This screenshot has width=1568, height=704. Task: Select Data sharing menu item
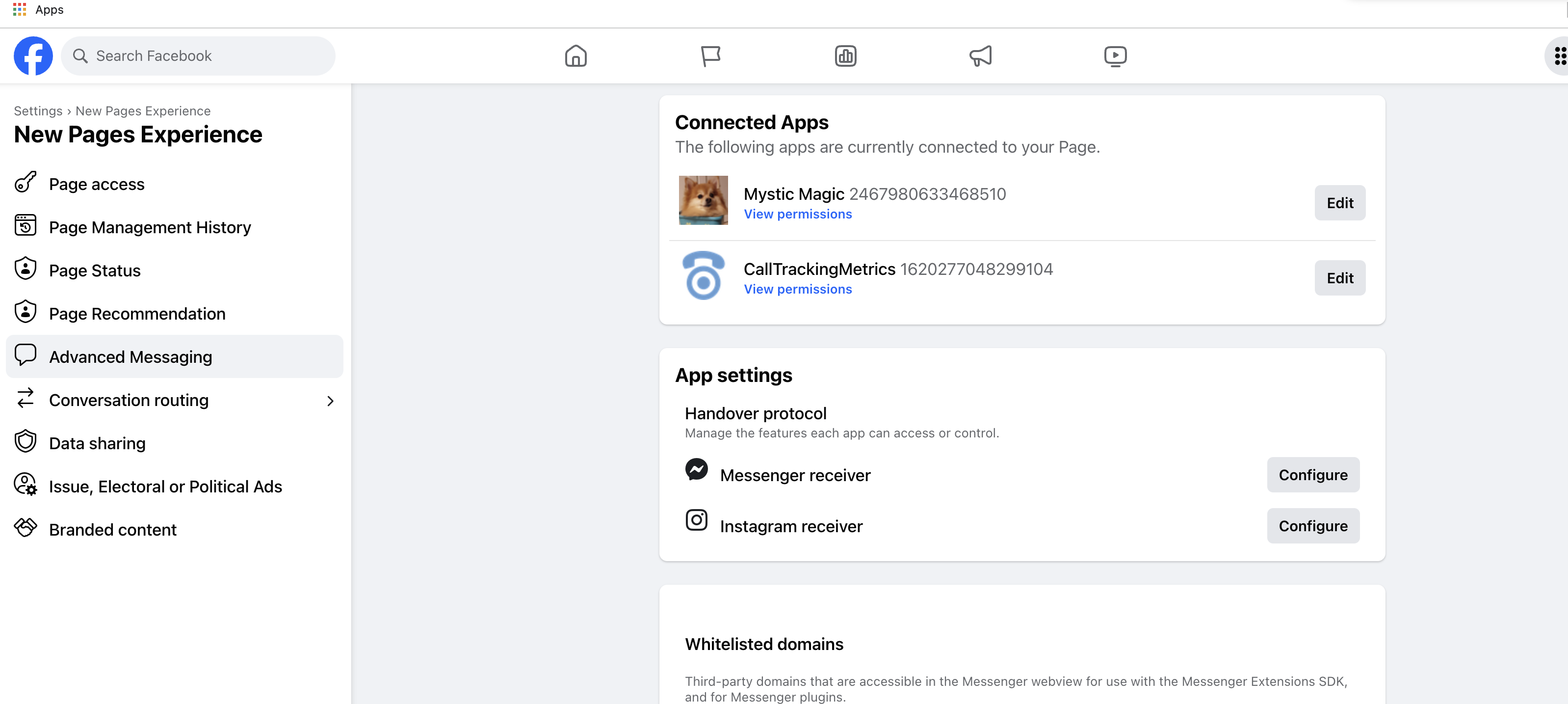click(98, 443)
